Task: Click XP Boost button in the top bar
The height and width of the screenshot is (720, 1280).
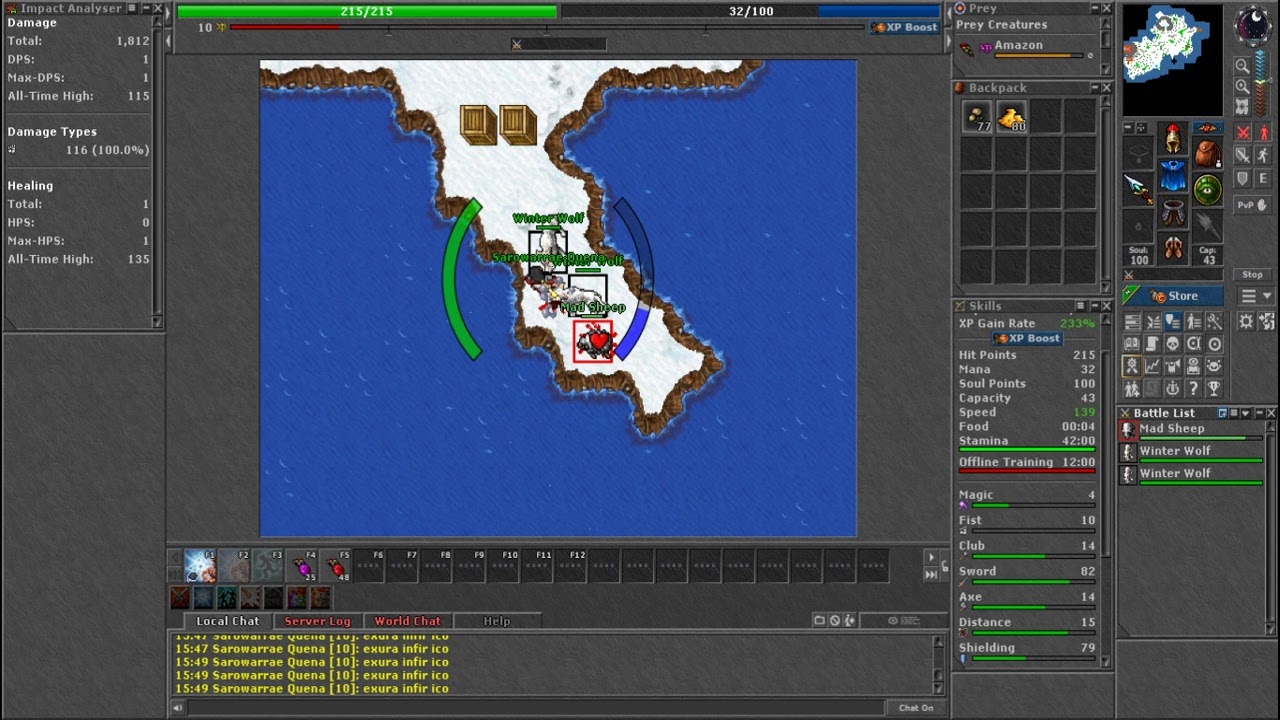Action: coord(905,27)
